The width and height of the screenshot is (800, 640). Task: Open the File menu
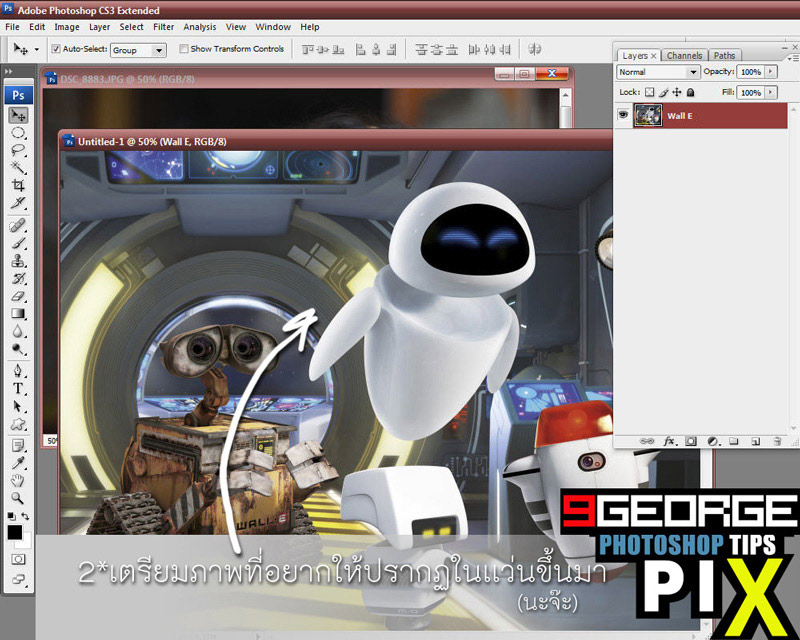12,27
